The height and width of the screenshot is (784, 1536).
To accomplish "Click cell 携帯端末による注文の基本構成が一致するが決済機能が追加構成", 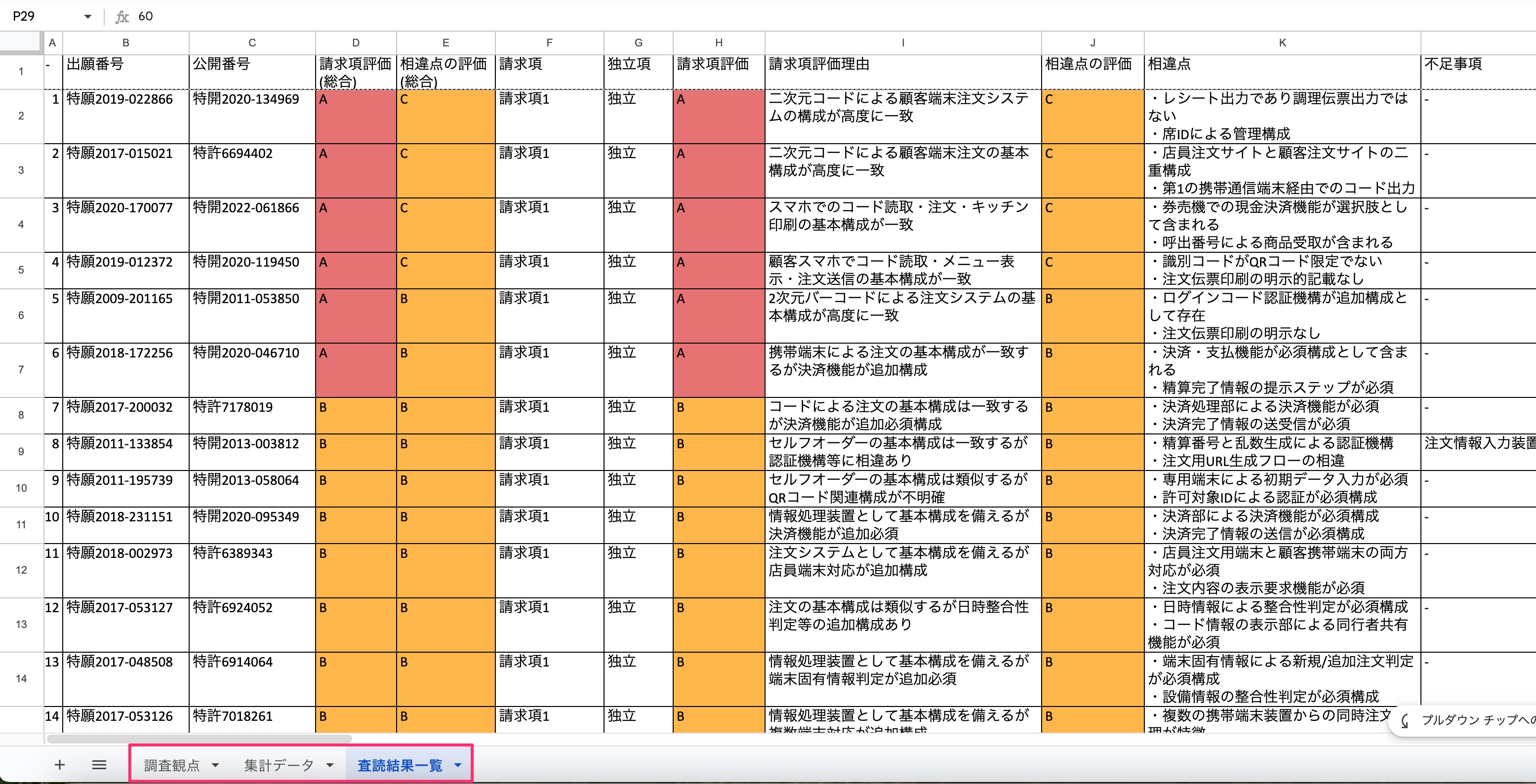I will (x=903, y=370).
